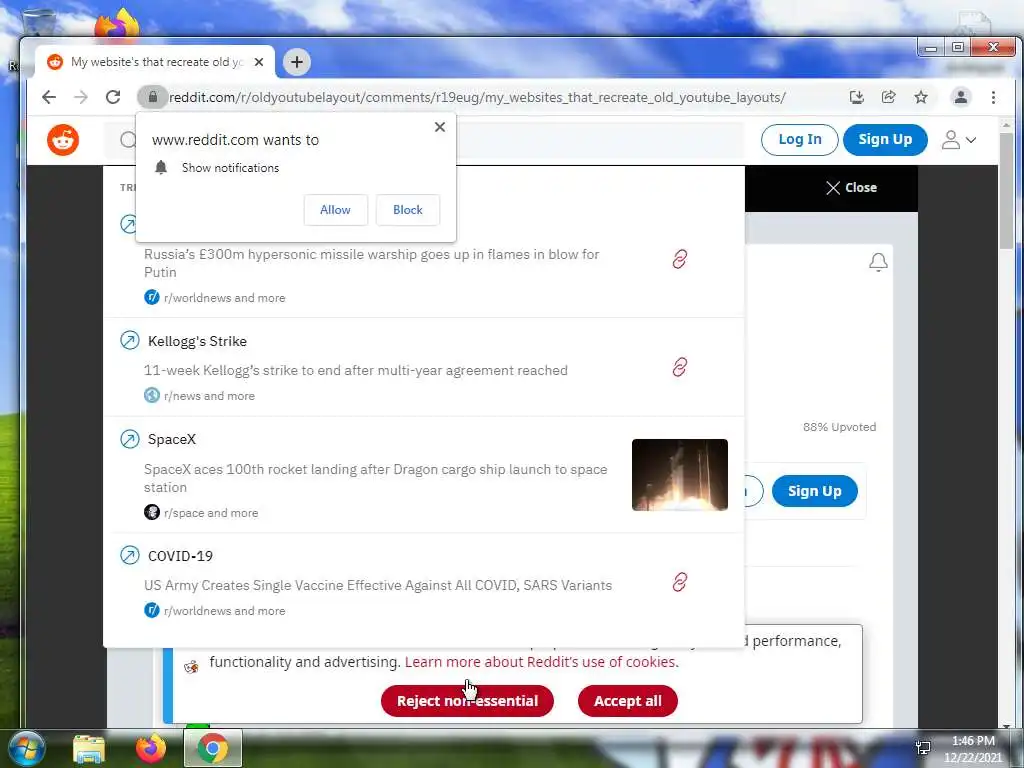Click the Reddit Snoo logo
The width and height of the screenshot is (1024, 768).
coord(63,140)
